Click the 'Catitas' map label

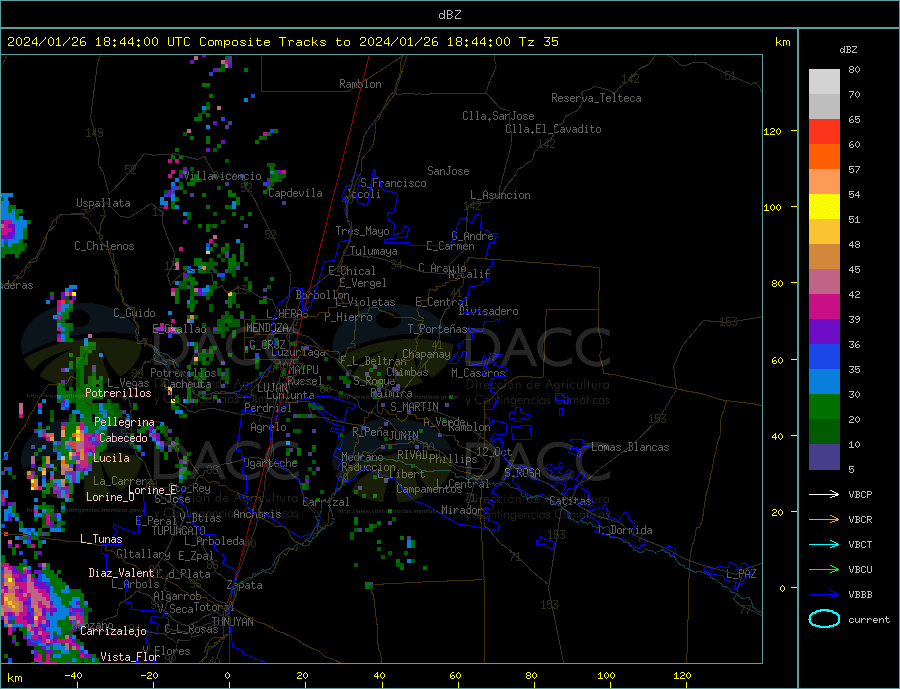pos(570,501)
